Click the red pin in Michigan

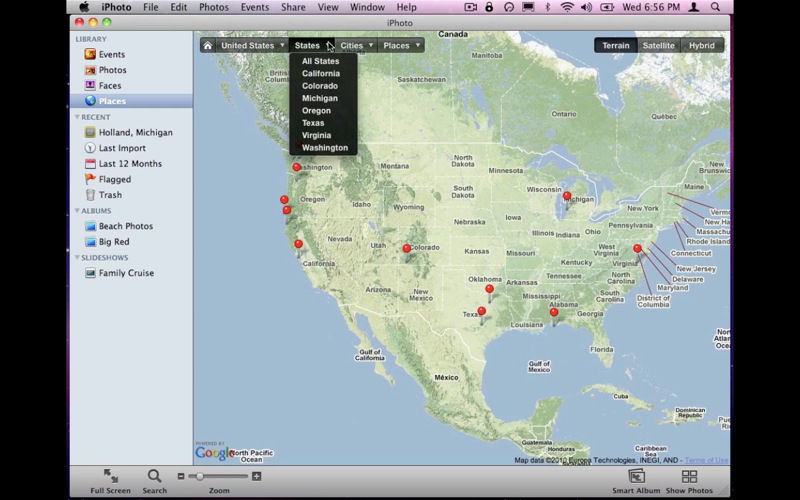pyautogui.click(x=567, y=196)
